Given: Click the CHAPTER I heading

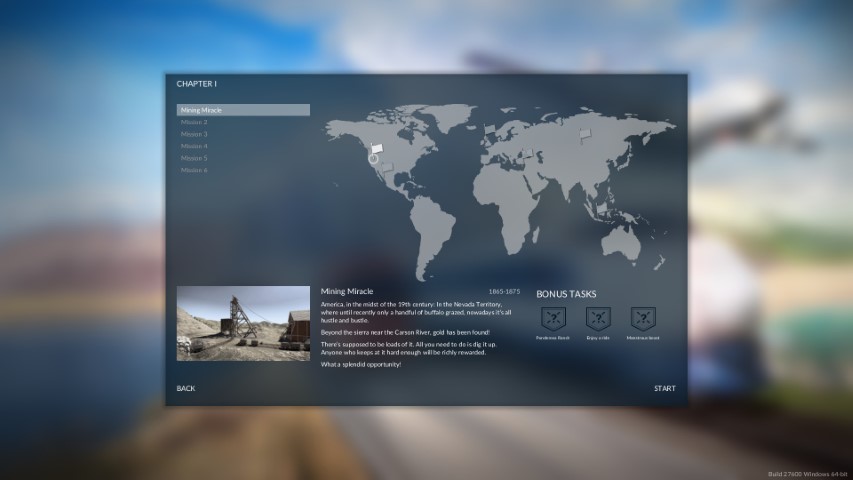Looking at the screenshot, I should (196, 84).
